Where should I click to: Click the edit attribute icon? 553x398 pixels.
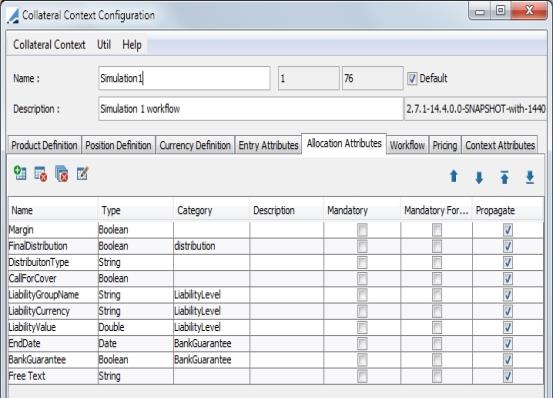(83, 173)
